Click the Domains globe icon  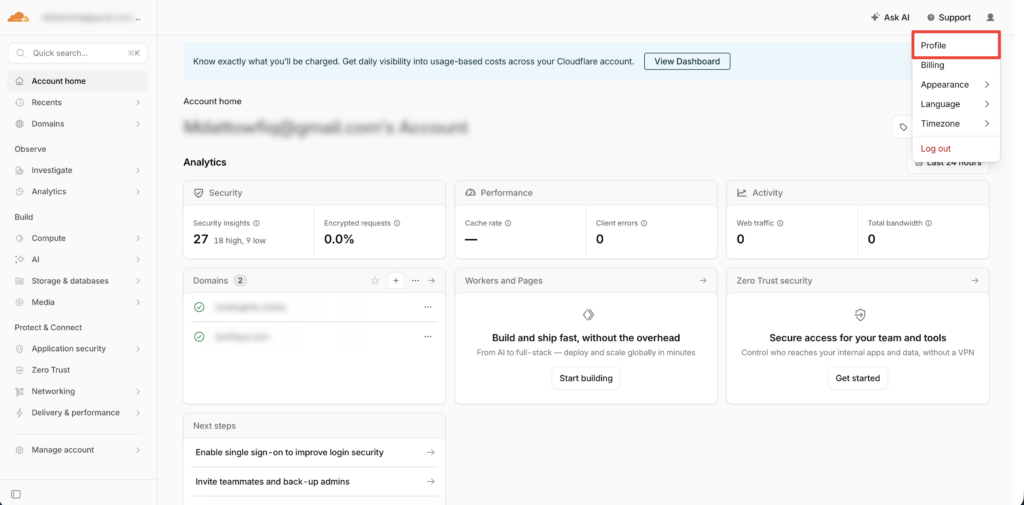pos(20,123)
